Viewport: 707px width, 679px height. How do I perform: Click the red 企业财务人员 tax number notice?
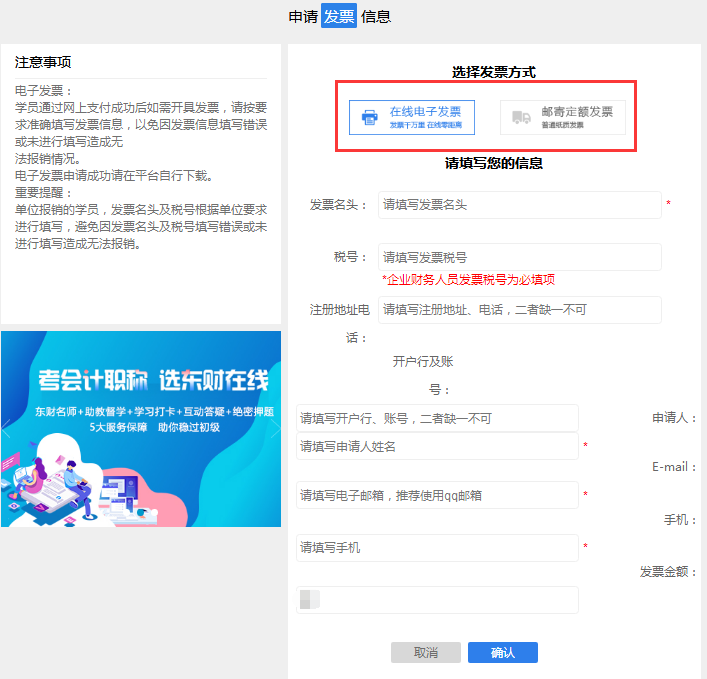click(468, 280)
